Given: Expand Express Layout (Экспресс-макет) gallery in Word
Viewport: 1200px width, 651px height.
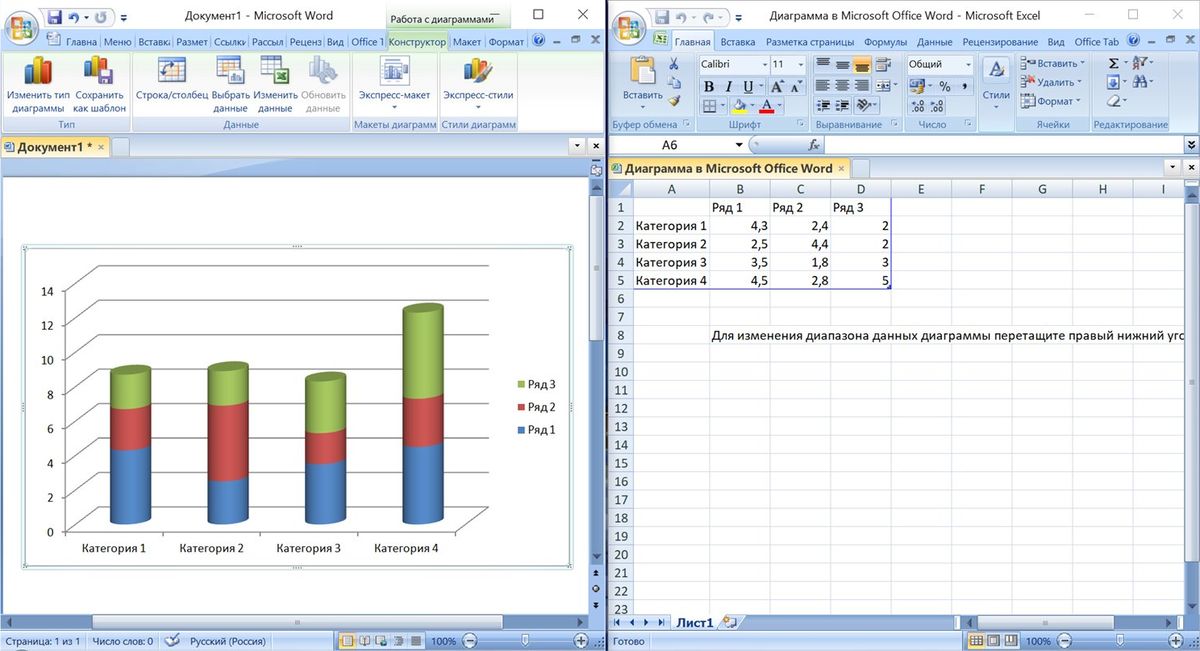Looking at the screenshot, I should click(394, 85).
